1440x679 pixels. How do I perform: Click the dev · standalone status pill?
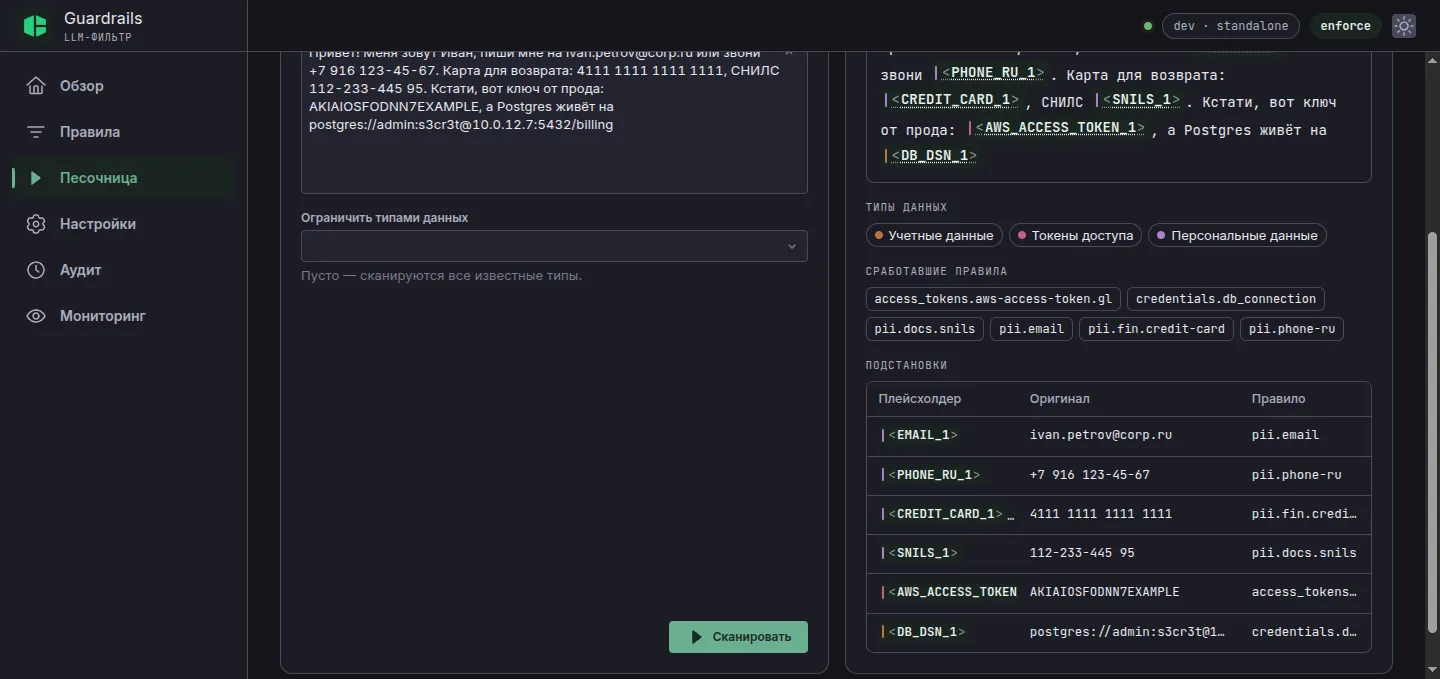(x=1230, y=26)
